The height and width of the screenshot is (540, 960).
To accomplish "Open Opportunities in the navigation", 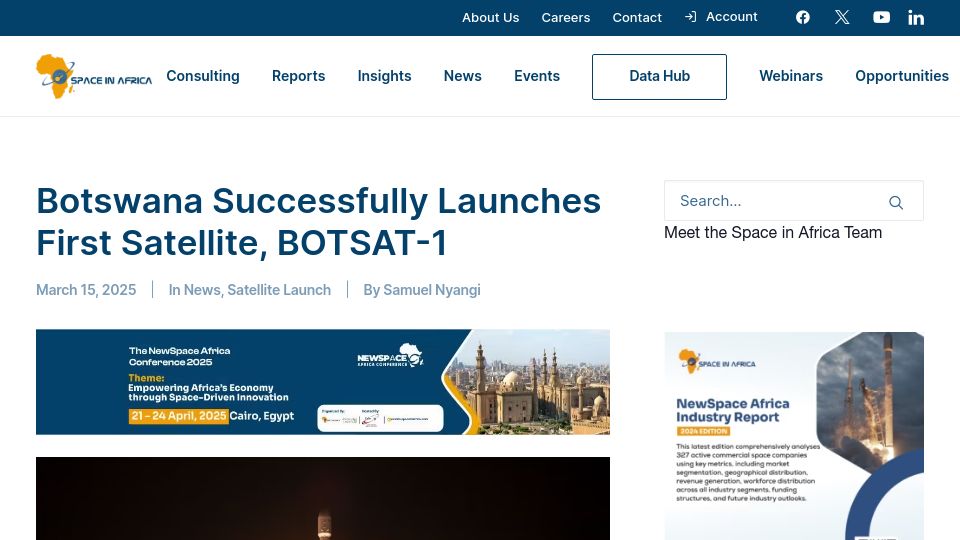I will point(902,76).
